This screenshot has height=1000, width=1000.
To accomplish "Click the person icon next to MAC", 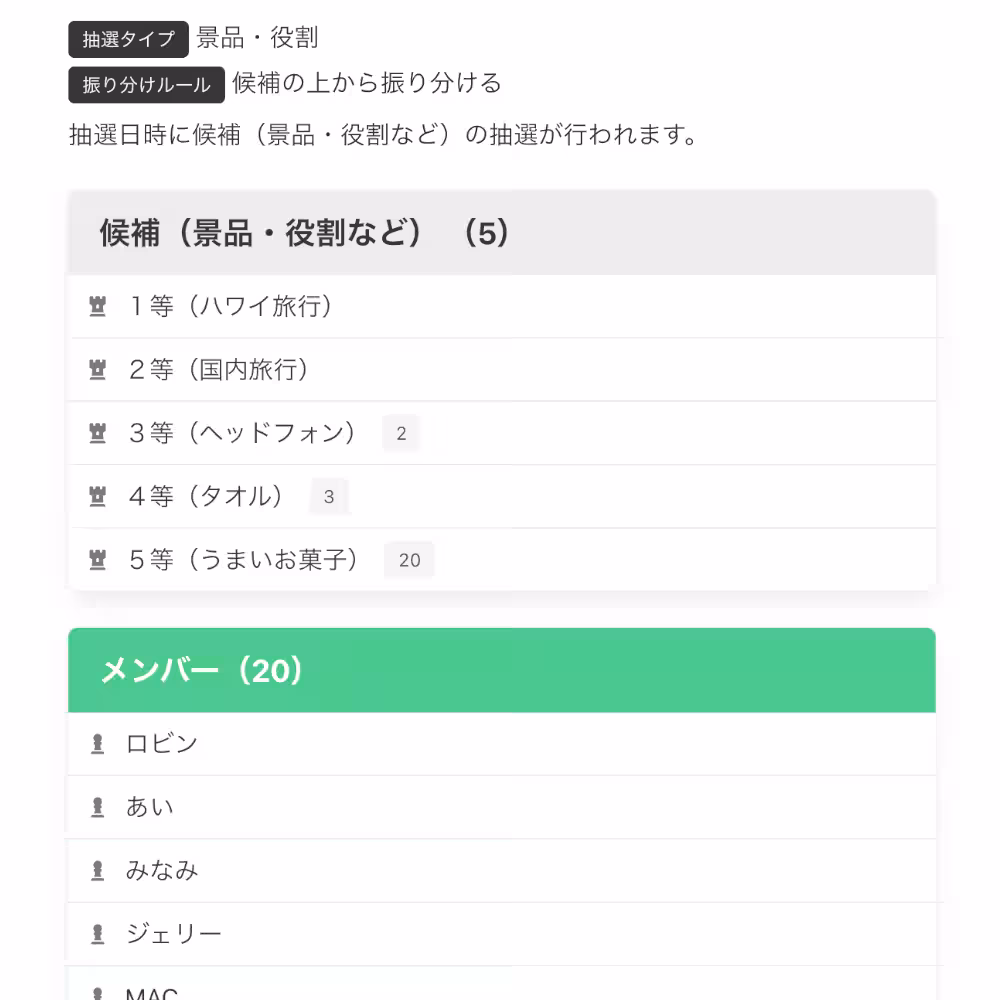I will (97, 992).
